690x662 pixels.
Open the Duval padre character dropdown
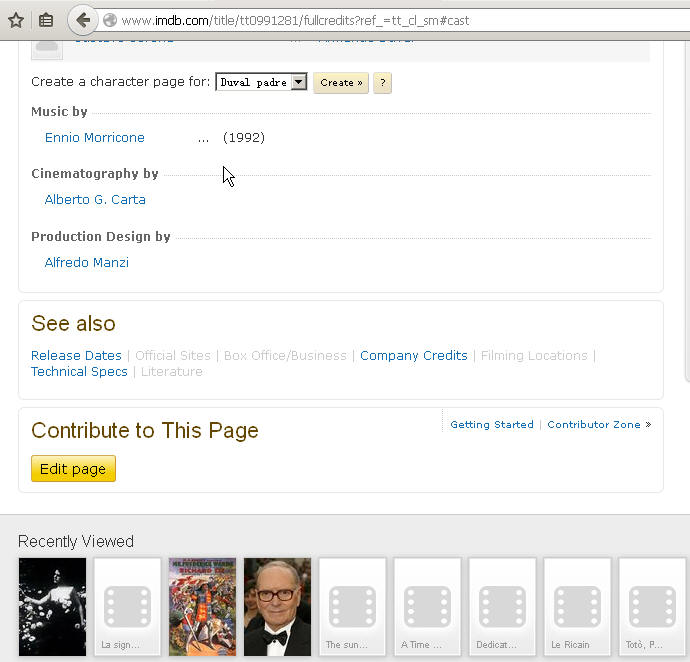pos(261,82)
